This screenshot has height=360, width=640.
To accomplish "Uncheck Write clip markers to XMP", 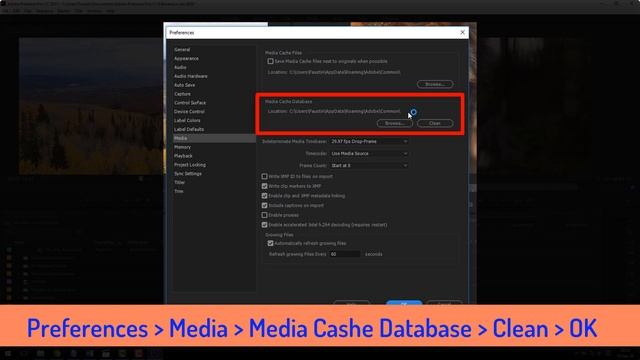I will [x=264, y=186].
